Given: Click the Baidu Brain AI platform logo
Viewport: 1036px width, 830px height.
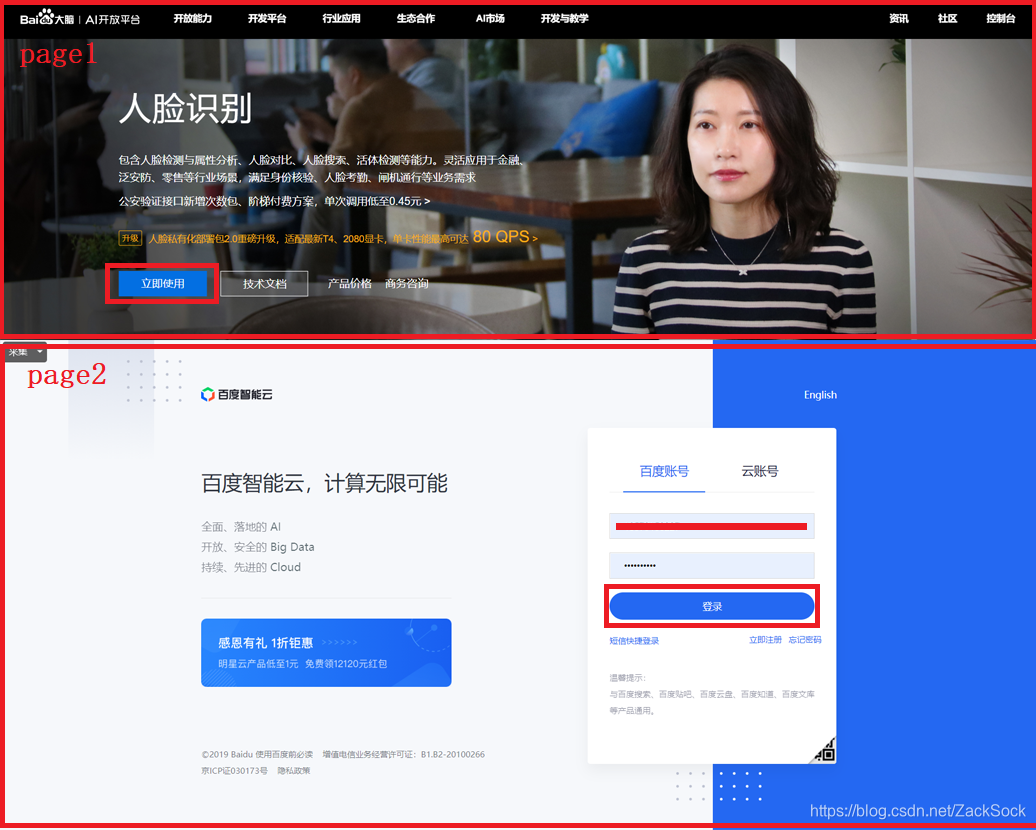Looking at the screenshot, I should pos(80,19).
